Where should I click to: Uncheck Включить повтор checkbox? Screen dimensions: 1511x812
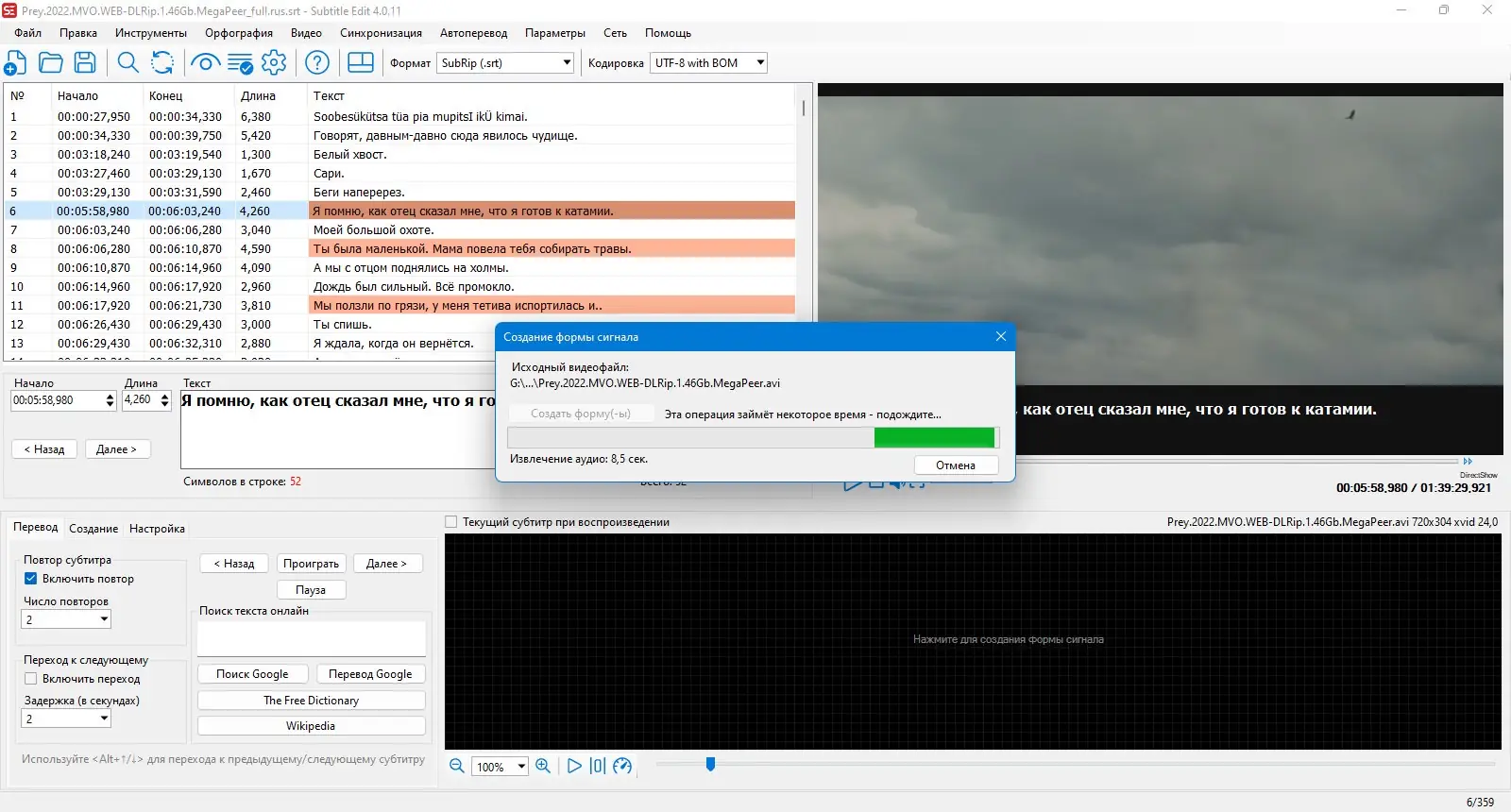30,578
